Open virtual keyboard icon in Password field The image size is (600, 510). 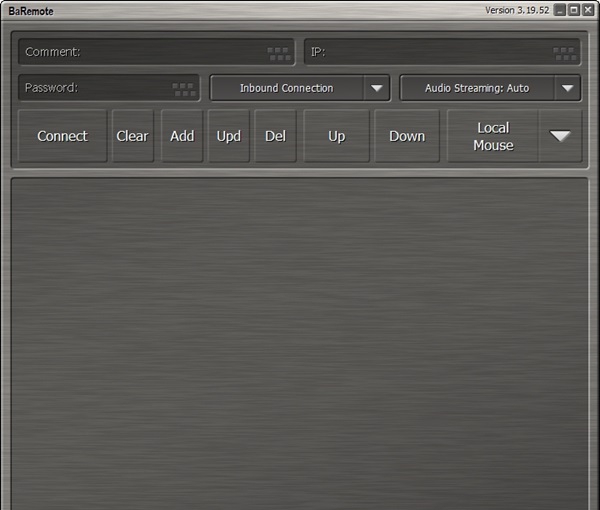pos(184,90)
